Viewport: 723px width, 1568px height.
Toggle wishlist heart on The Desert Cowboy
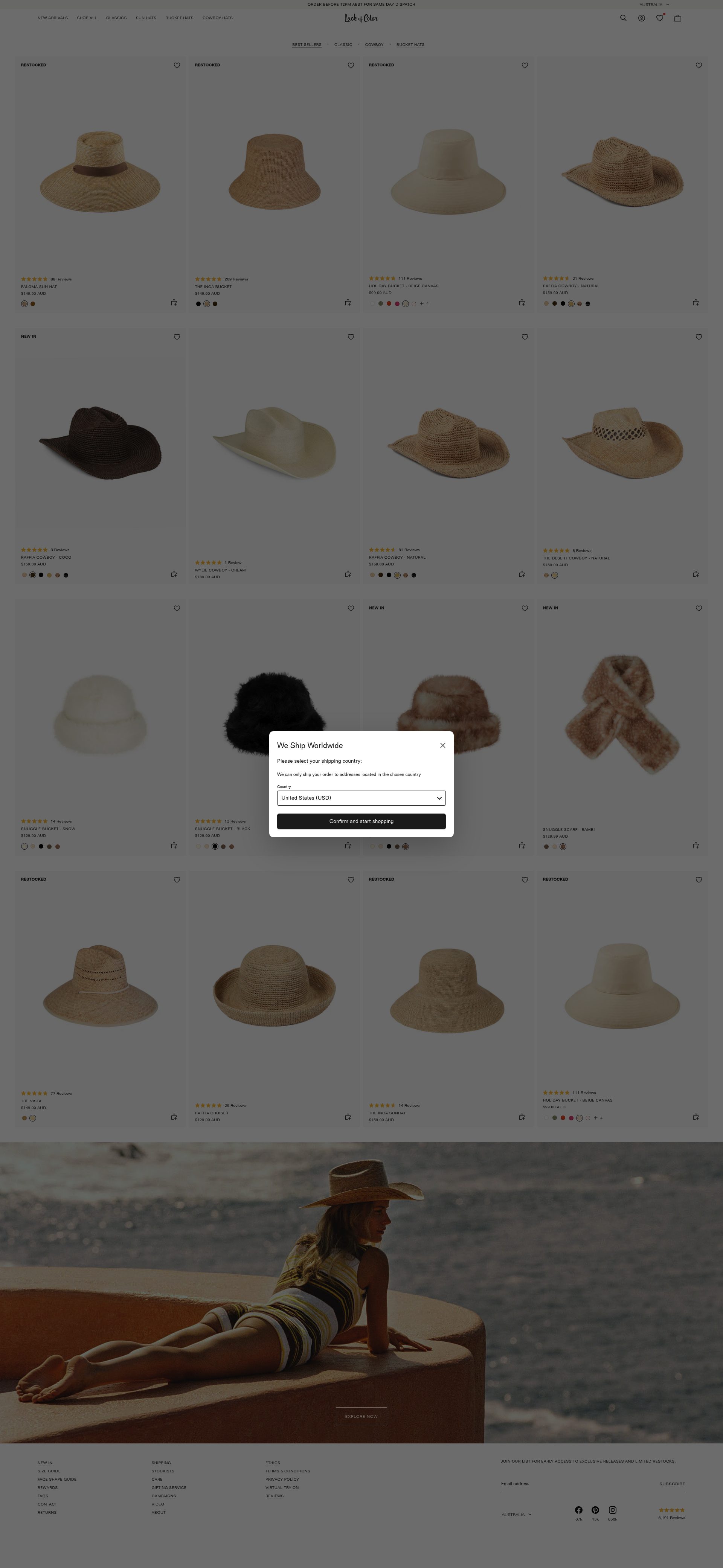point(699,337)
